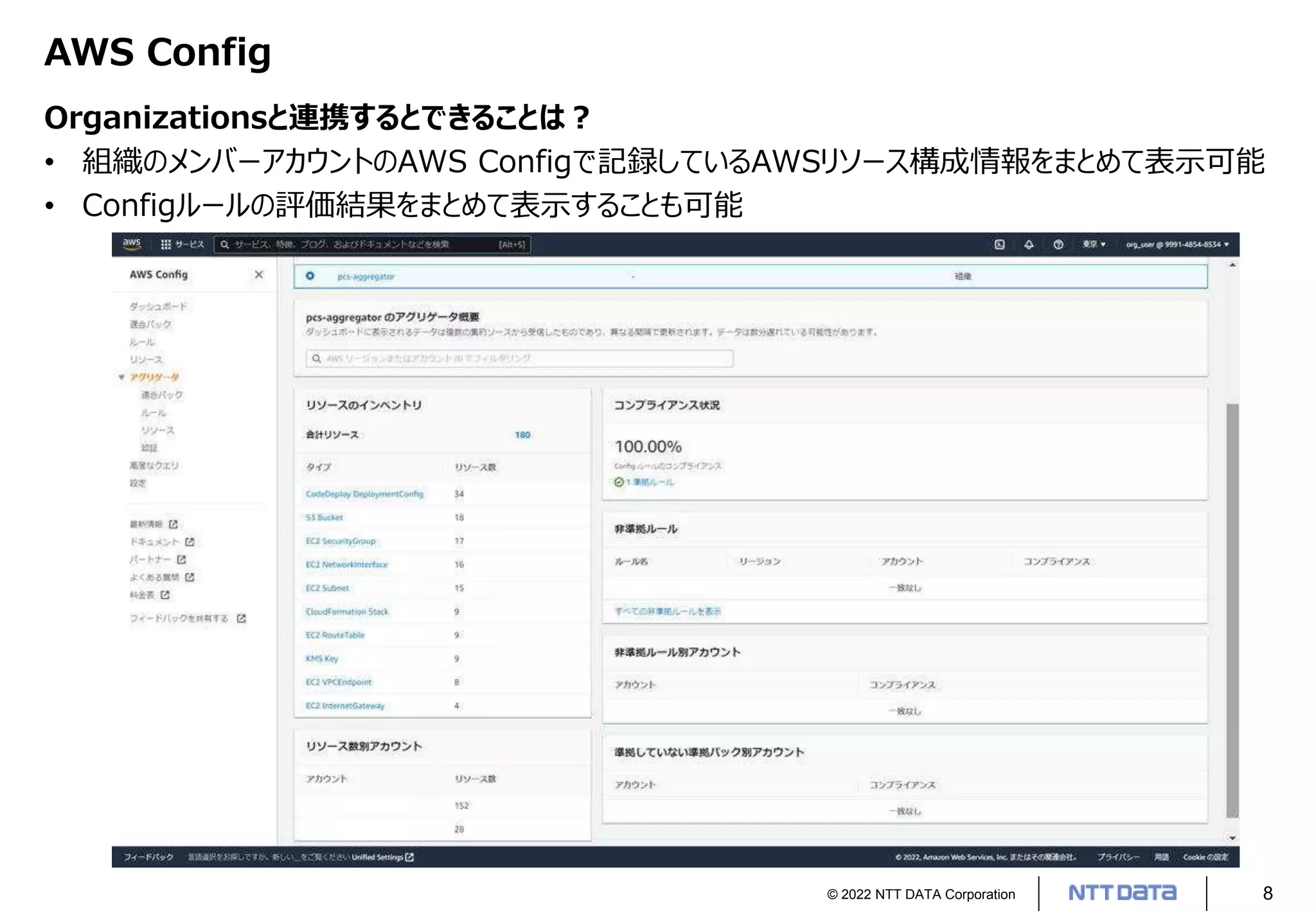Click magnifier icon in aggregator filter box
1316x911 pixels.
point(316,358)
